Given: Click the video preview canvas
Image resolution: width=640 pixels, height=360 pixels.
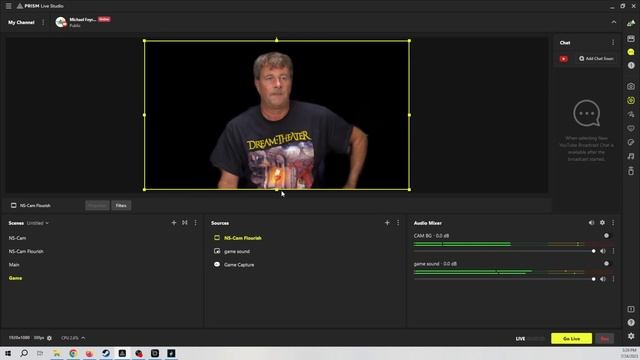Looking at the screenshot, I should coord(277,115).
